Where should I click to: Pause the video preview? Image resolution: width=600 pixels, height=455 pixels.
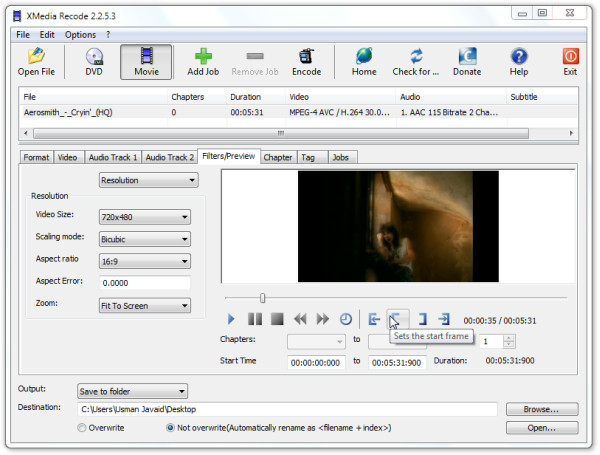pos(255,319)
